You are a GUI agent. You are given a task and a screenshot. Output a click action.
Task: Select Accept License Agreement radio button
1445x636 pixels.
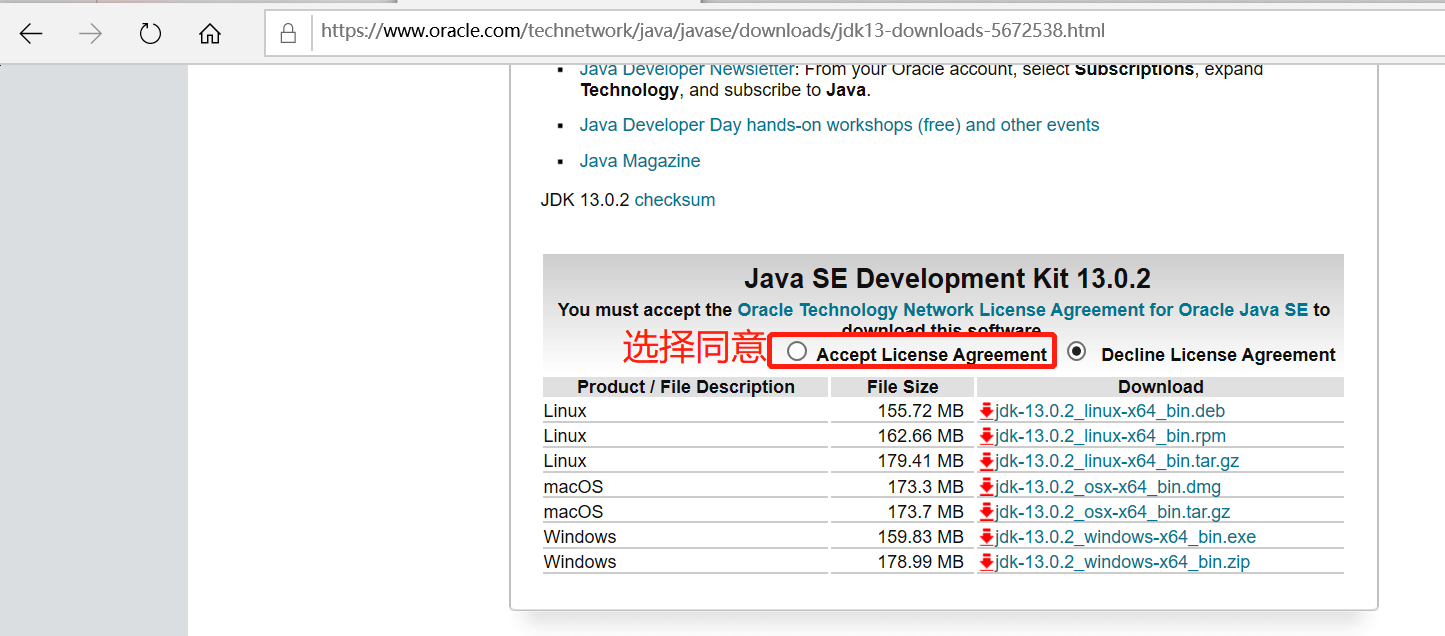pyautogui.click(x=797, y=351)
